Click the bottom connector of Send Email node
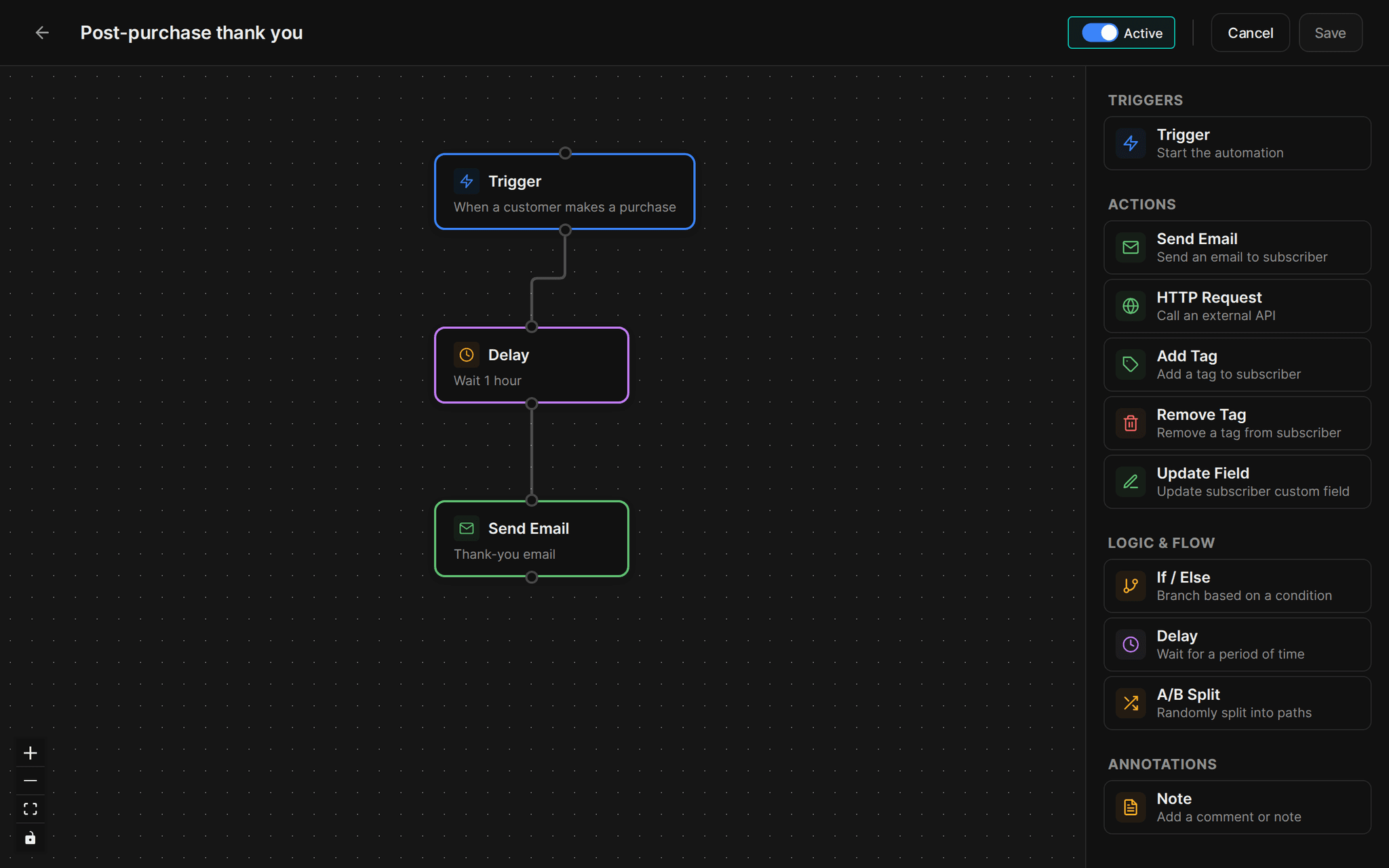The image size is (1389, 868). click(x=532, y=577)
